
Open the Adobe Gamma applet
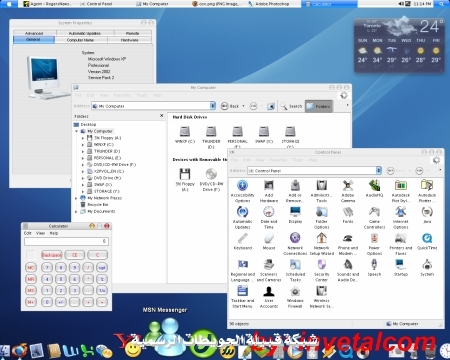(348, 191)
